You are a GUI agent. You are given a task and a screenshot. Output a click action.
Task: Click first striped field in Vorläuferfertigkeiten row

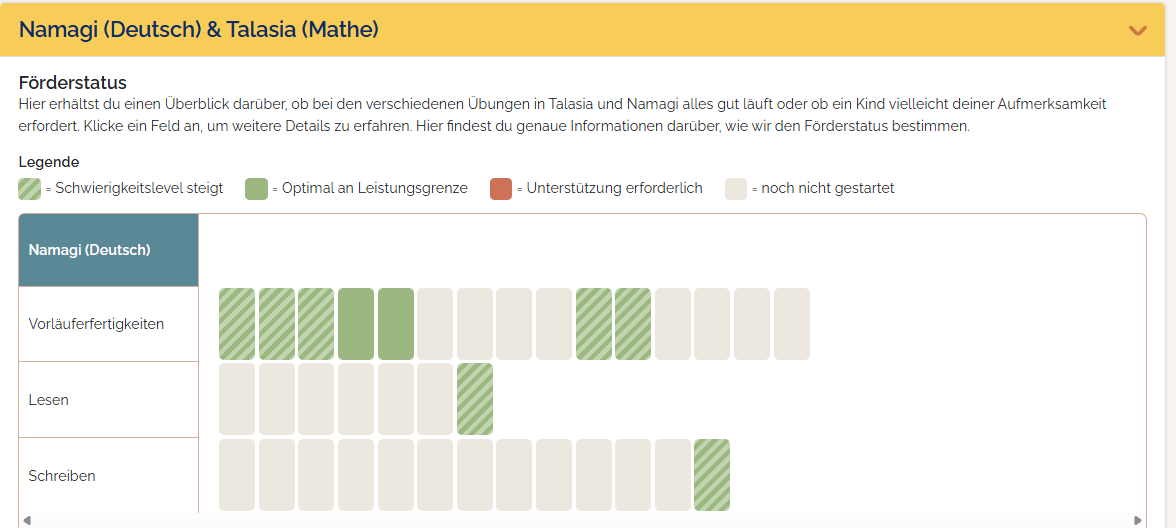[x=237, y=324]
